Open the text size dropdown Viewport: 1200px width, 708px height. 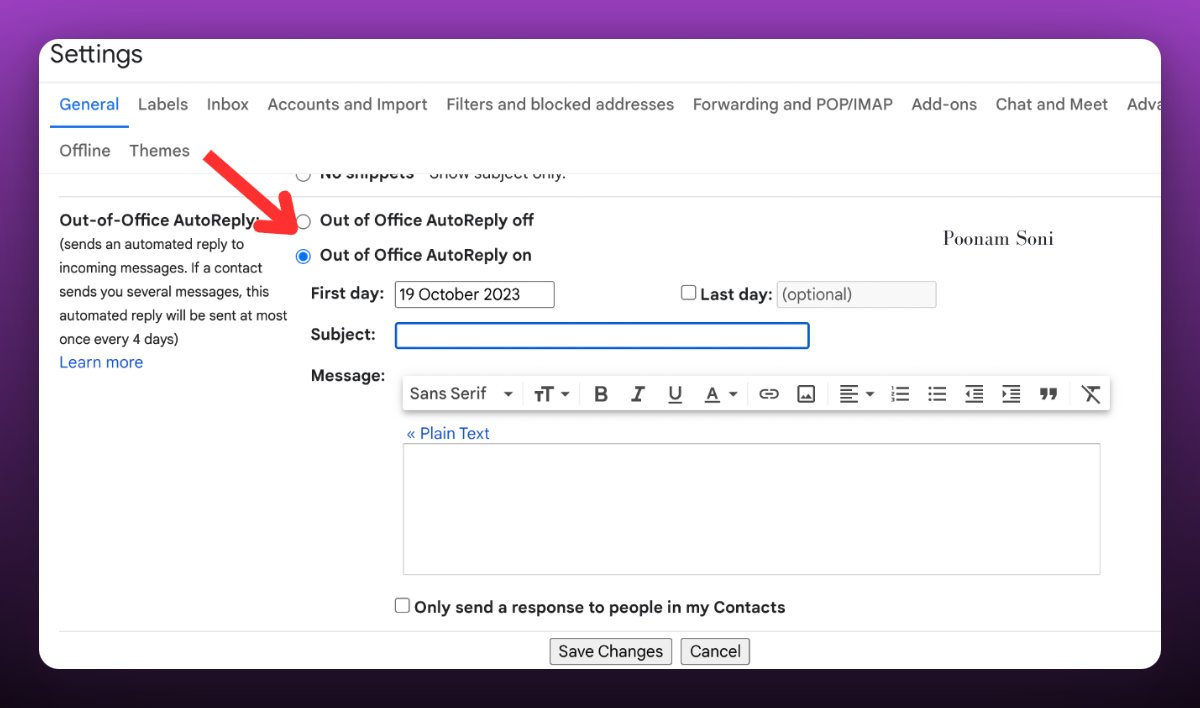coord(551,394)
